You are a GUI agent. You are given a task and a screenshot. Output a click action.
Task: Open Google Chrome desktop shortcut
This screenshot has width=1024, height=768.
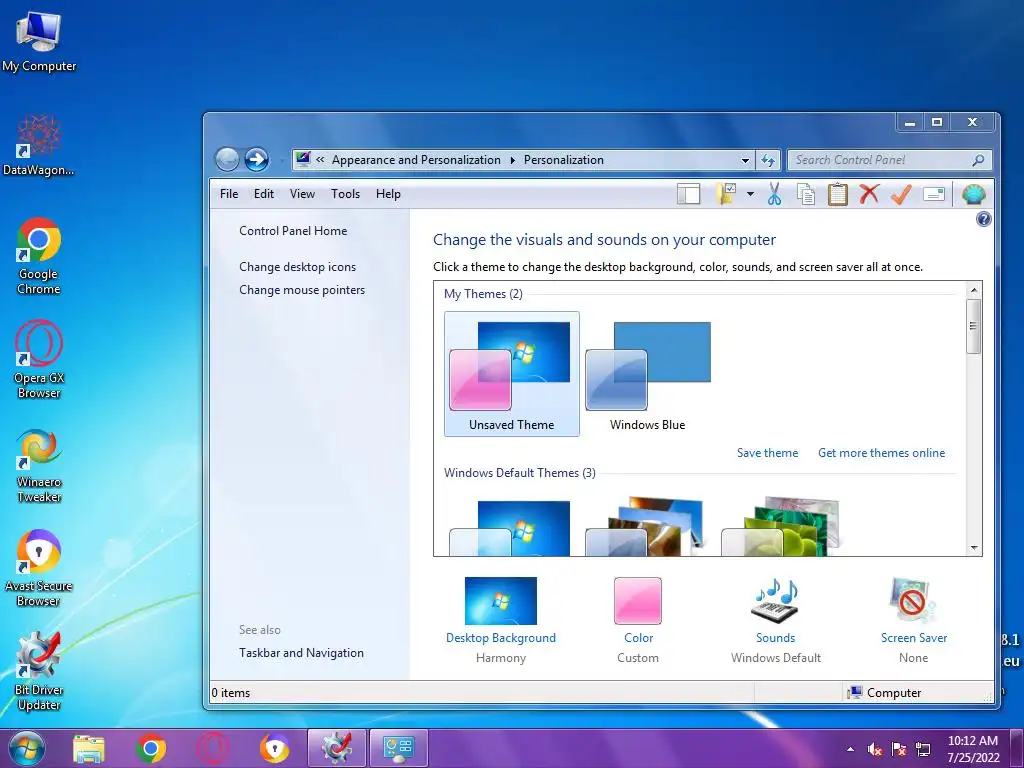[39, 256]
